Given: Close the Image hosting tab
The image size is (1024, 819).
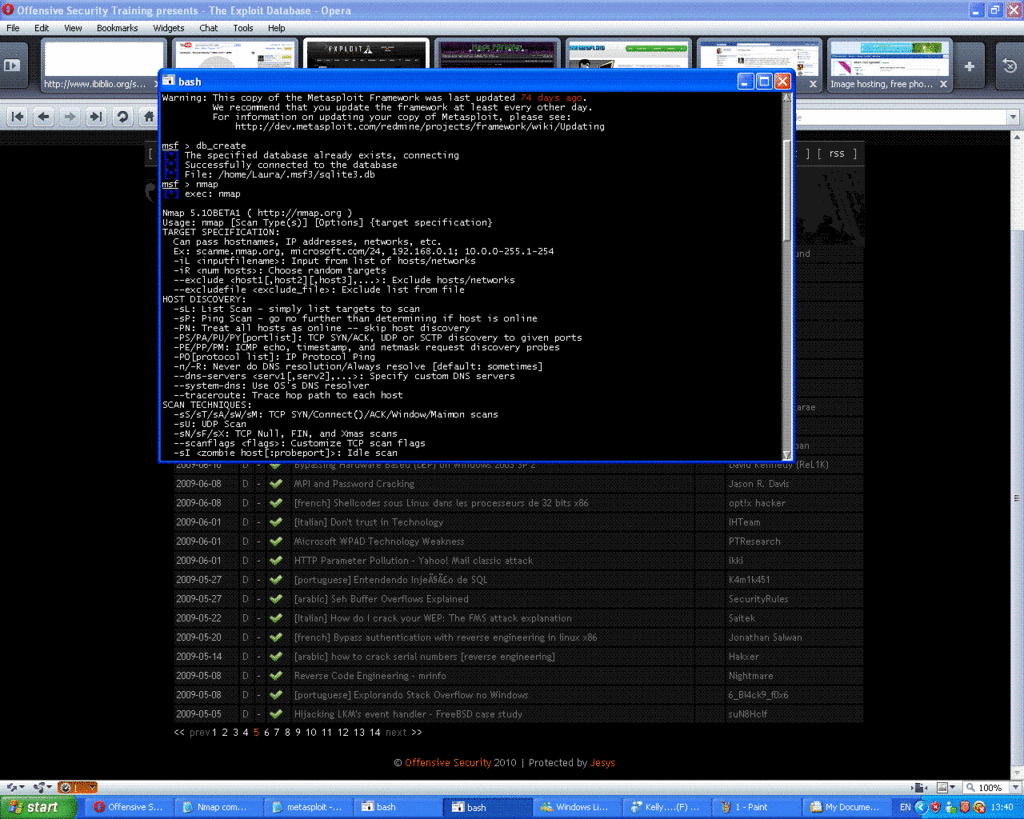Looking at the screenshot, I should coord(943,84).
